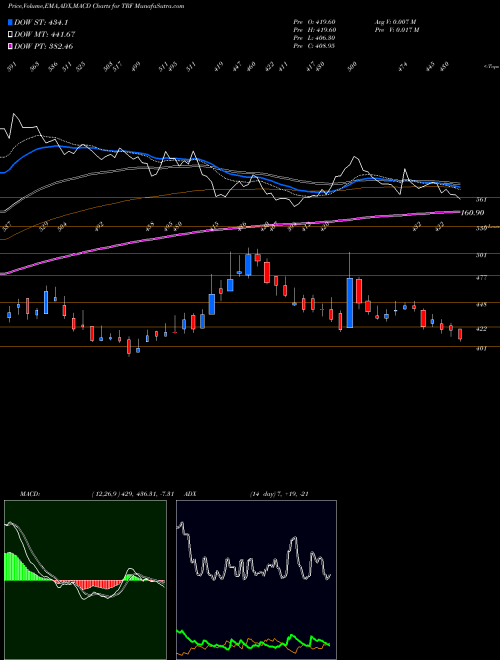This screenshot has width=500, height=660.
Task: Click the tall blue candlestick with the long upper wick
Action: point(350,302)
